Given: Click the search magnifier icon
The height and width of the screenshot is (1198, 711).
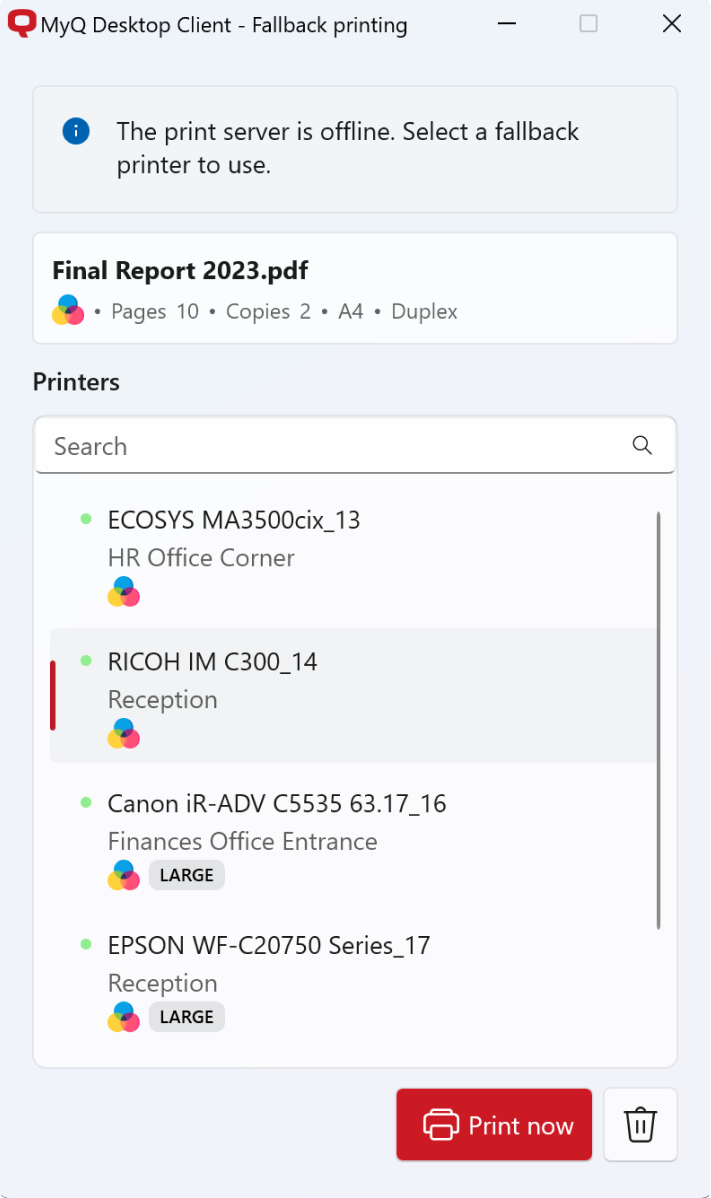Looking at the screenshot, I should pyautogui.click(x=641, y=445).
